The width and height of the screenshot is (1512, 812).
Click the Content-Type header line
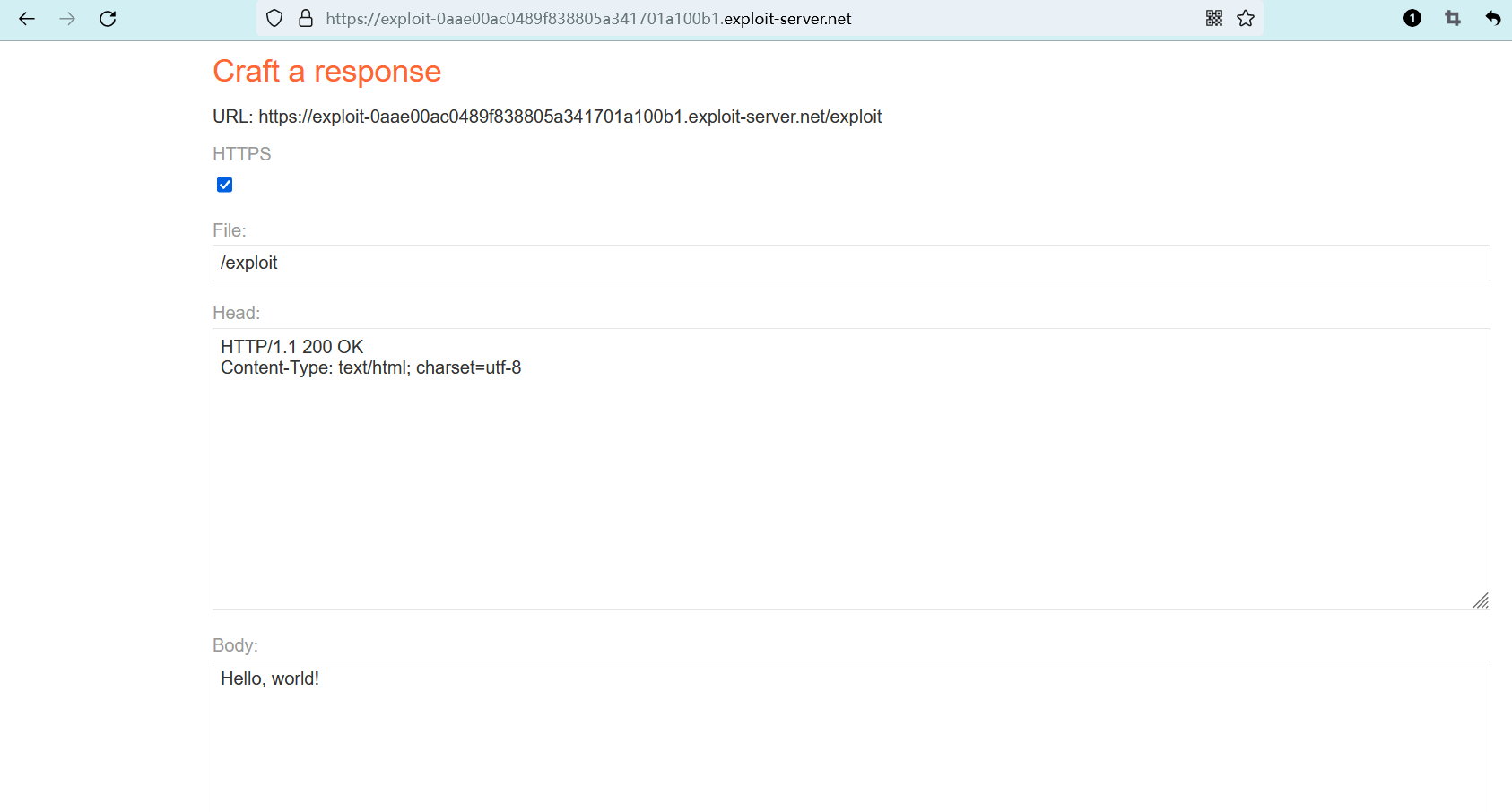(371, 367)
